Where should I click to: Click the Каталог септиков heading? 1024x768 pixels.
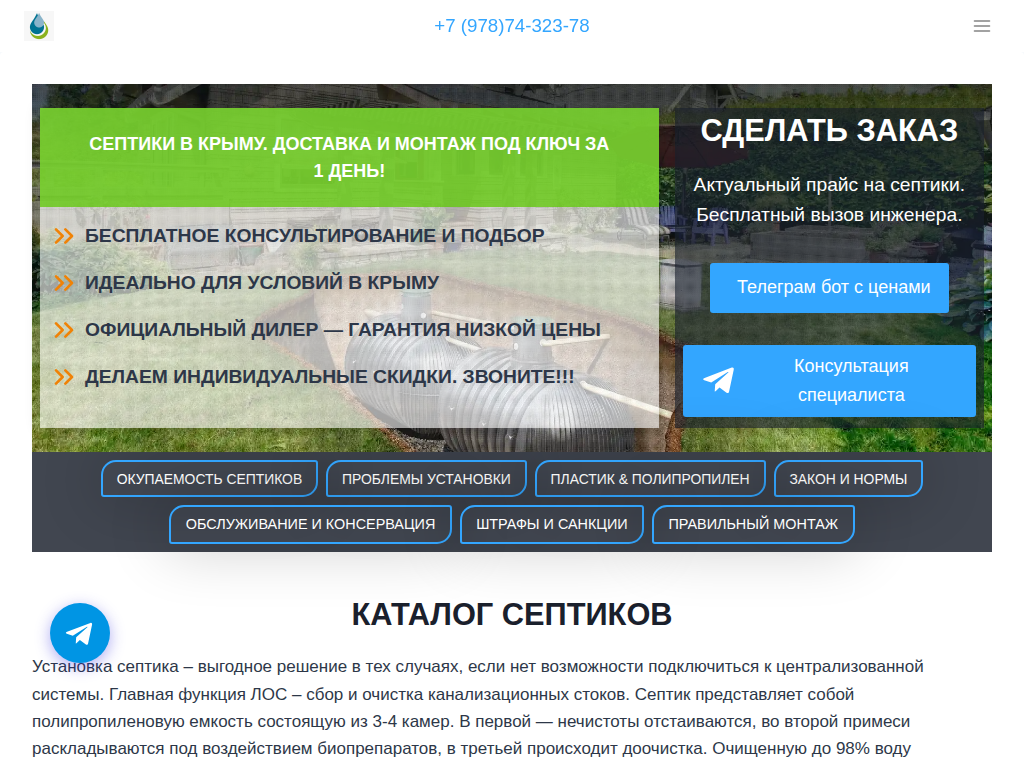tap(511, 614)
